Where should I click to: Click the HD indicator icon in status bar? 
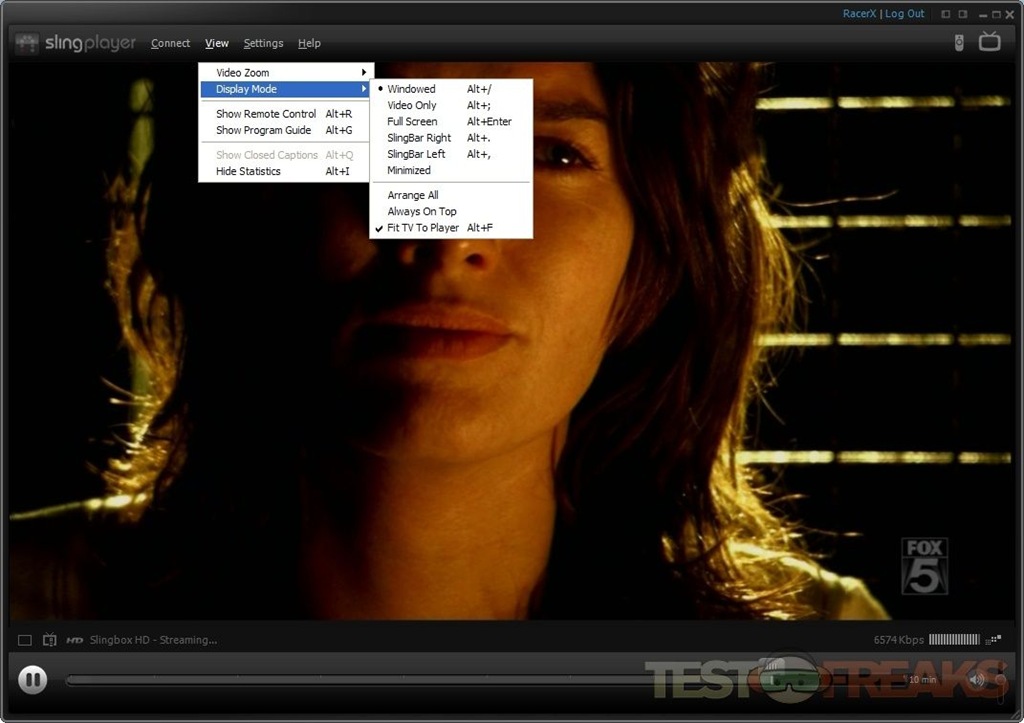pyautogui.click(x=75, y=640)
